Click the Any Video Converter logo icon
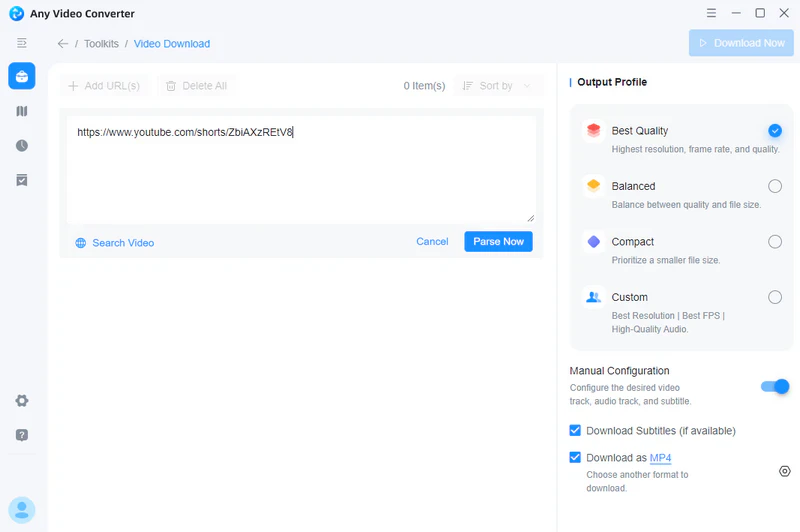The height and width of the screenshot is (532, 800). 16,13
